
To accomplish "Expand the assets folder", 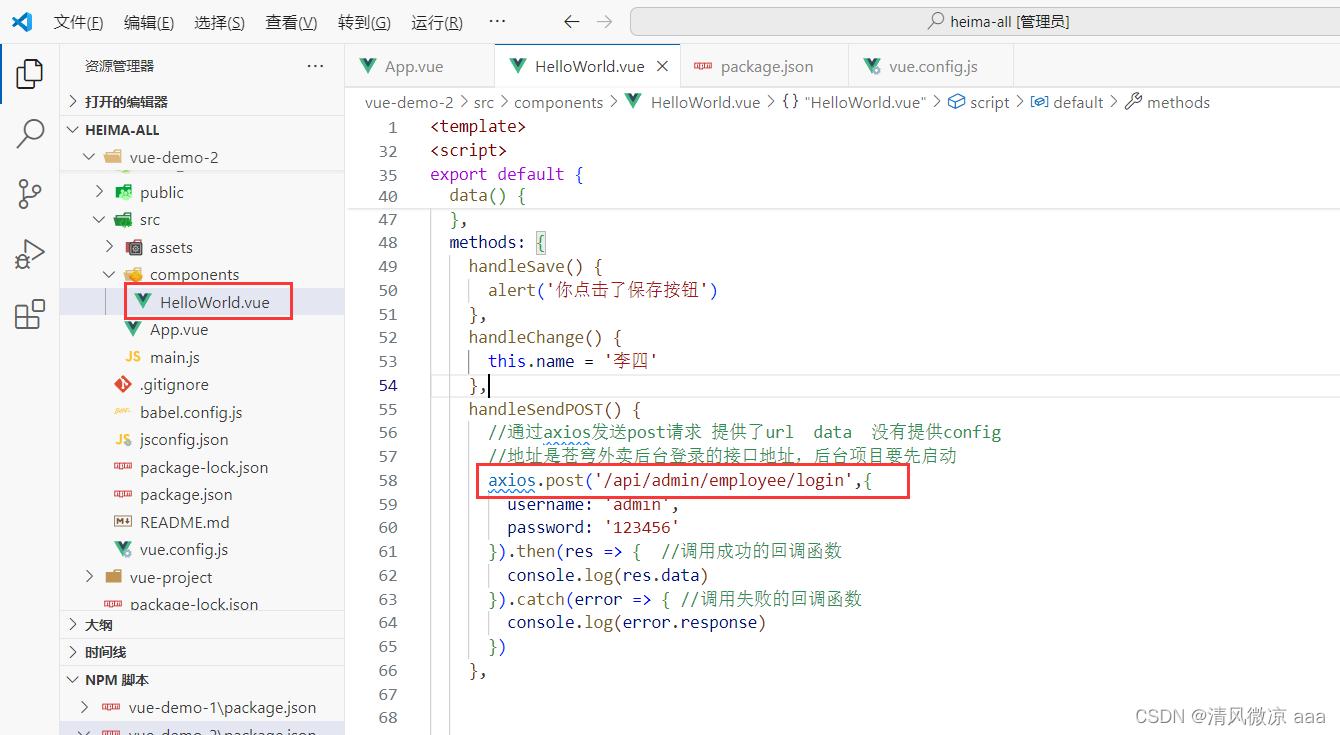I will tap(202, 247).
